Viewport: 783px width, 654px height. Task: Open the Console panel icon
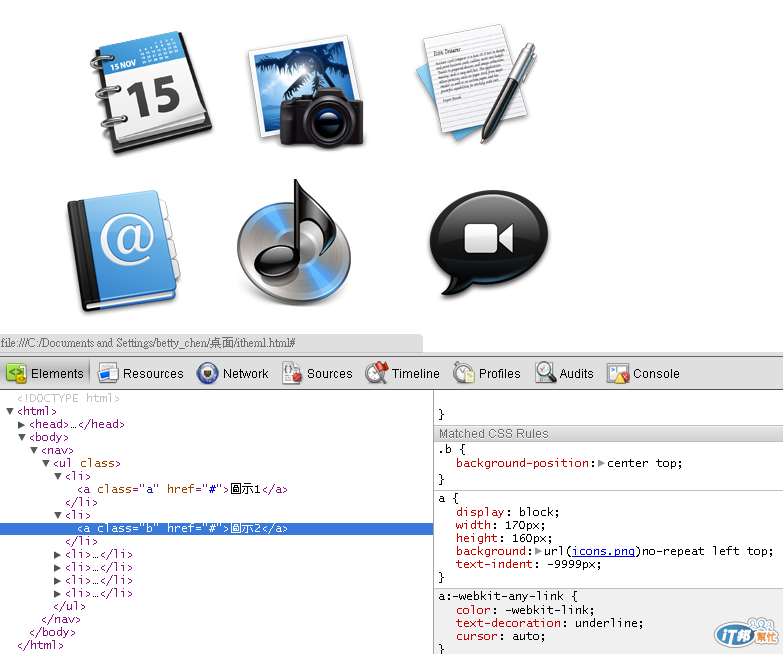pos(618,373)
